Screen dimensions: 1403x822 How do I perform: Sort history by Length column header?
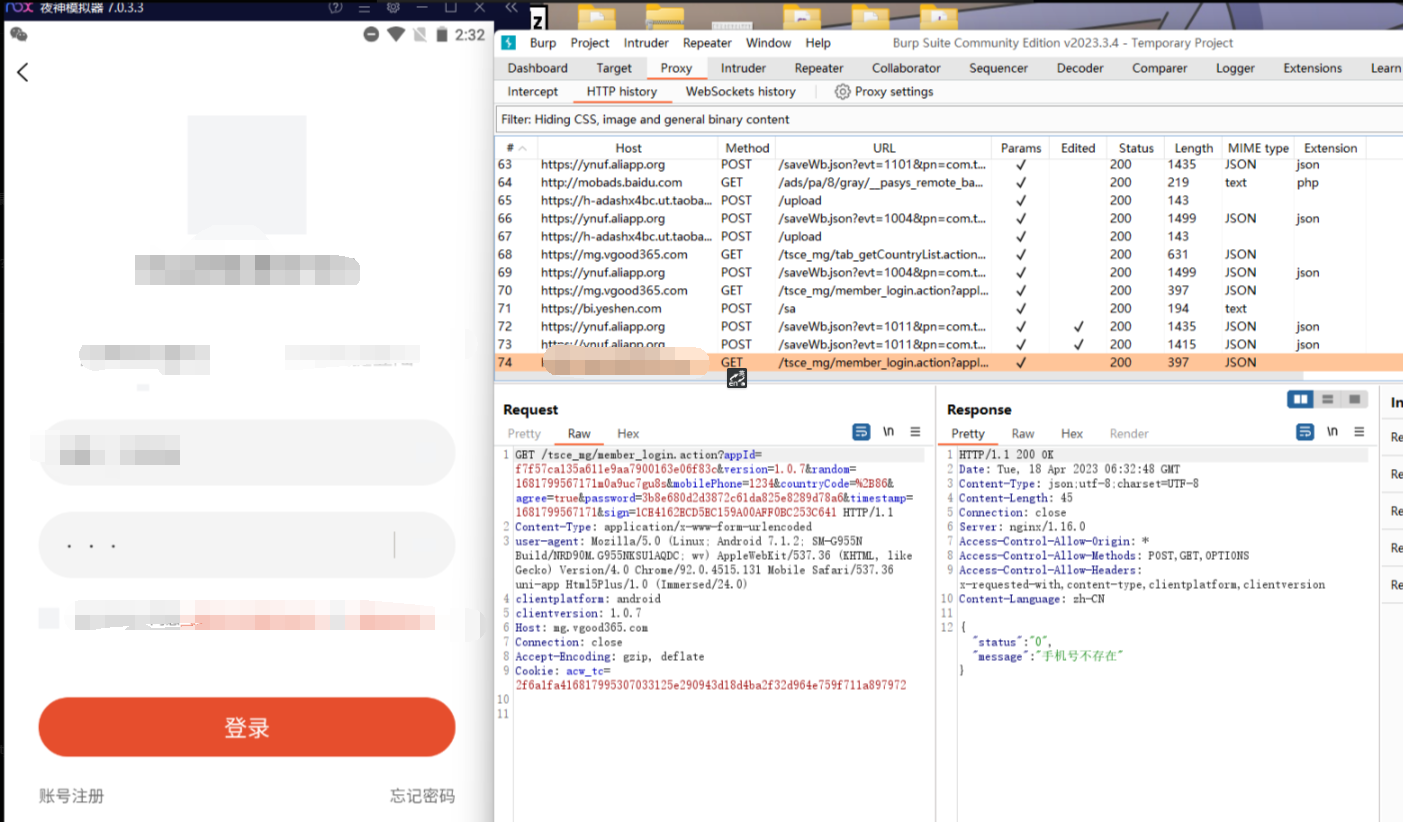point(1193,148)
